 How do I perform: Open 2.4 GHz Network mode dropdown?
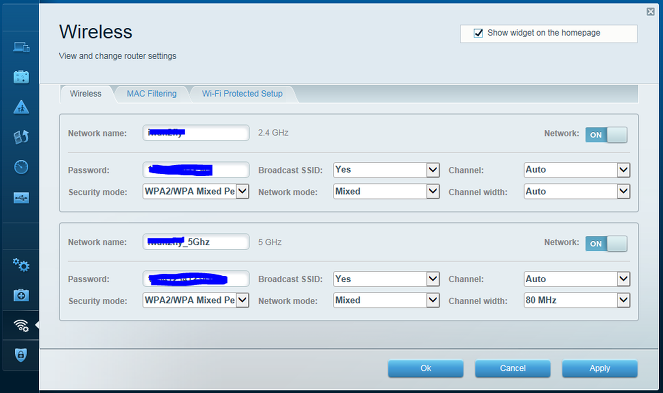point(386,192)
